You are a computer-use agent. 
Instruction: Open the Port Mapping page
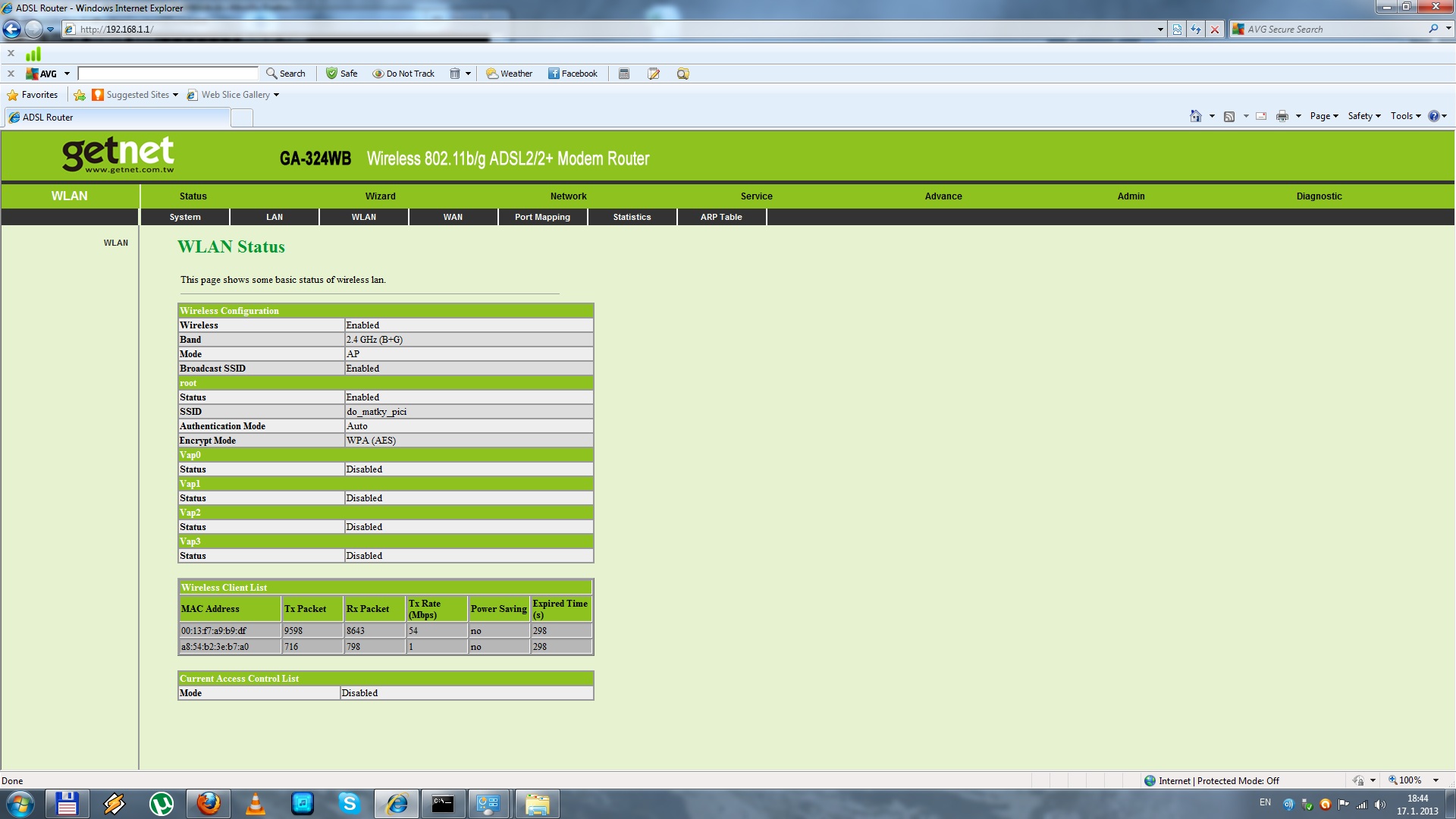(x=542, y=217)
